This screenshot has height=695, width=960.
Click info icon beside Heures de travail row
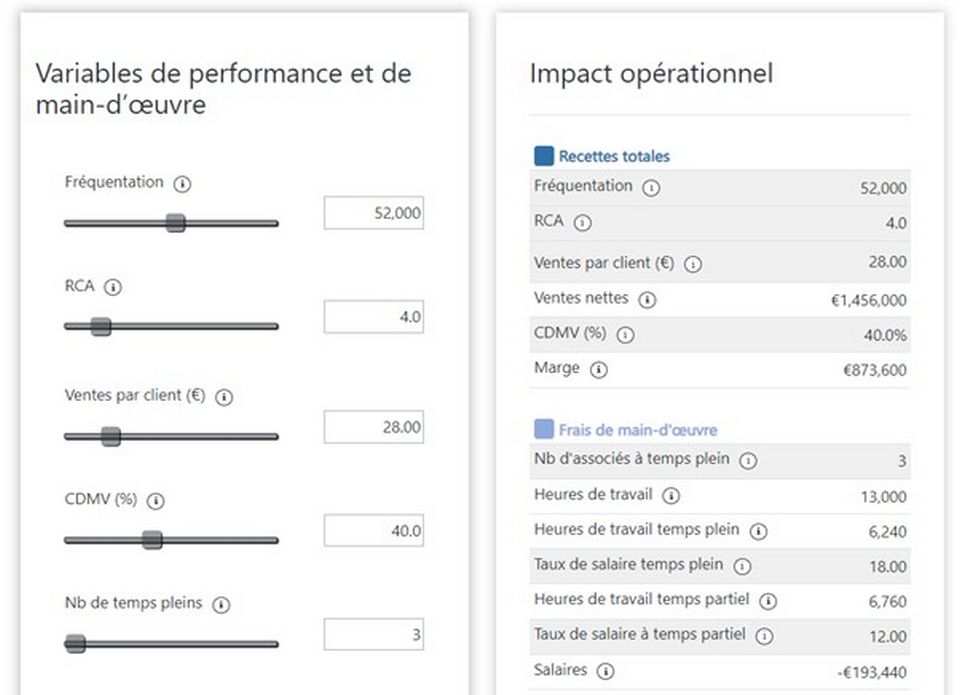pos(671,496)
